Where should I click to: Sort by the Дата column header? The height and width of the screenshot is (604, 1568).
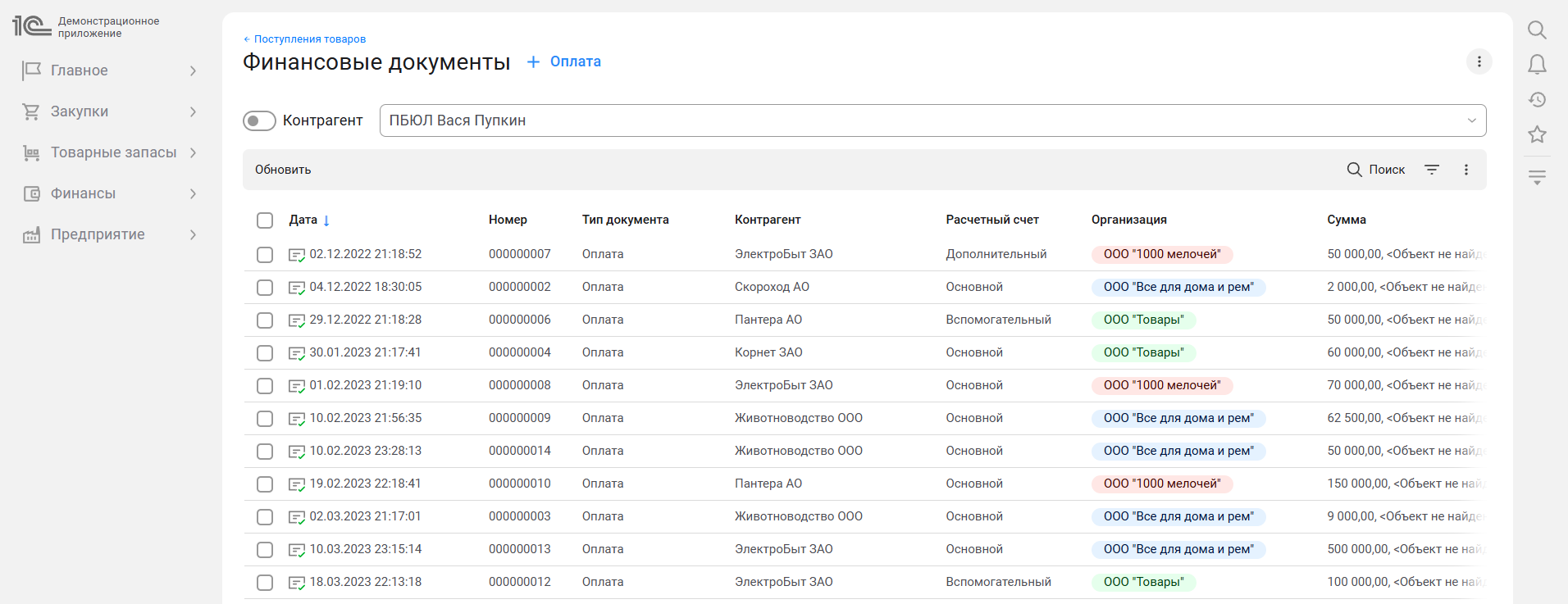[x=303, y=220]
